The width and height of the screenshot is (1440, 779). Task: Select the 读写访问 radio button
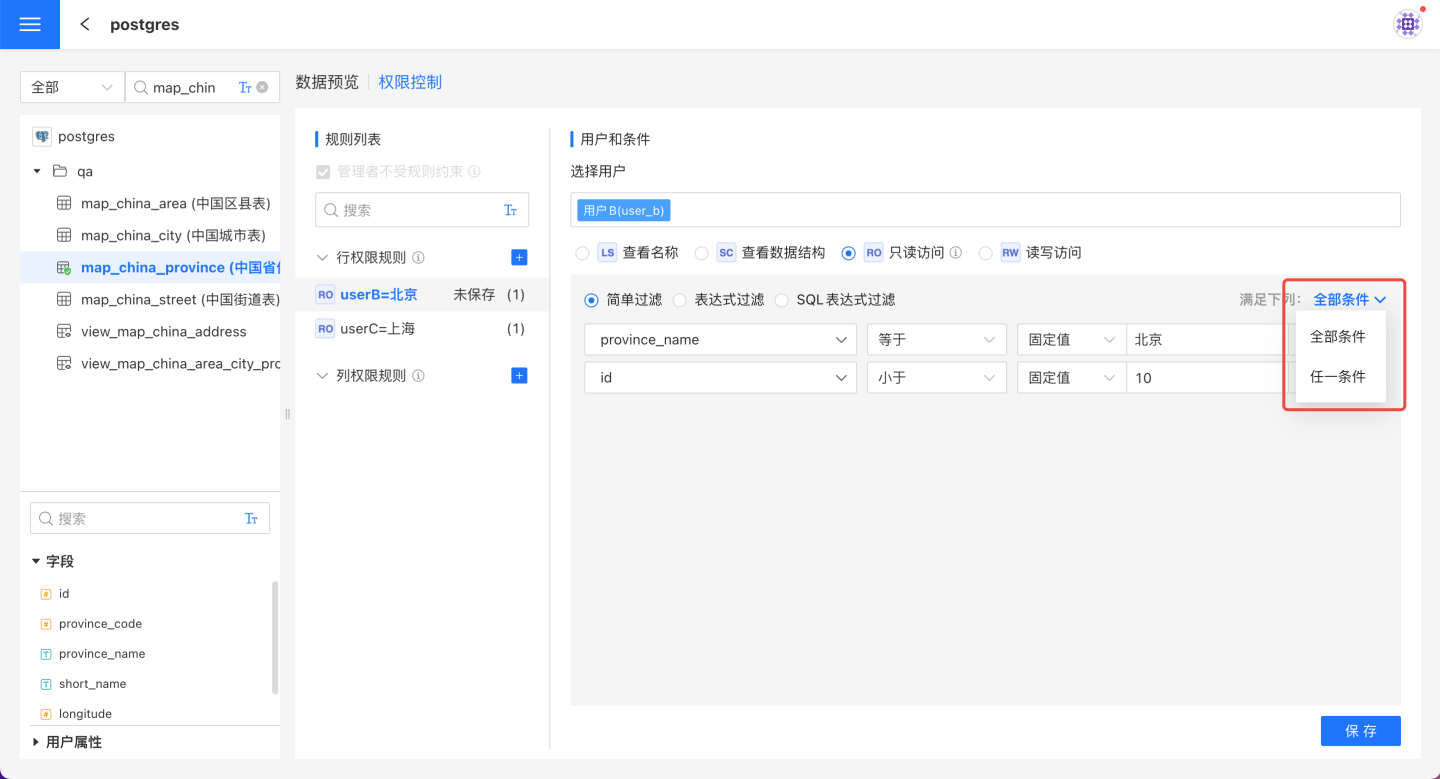[x=986, y=253]
